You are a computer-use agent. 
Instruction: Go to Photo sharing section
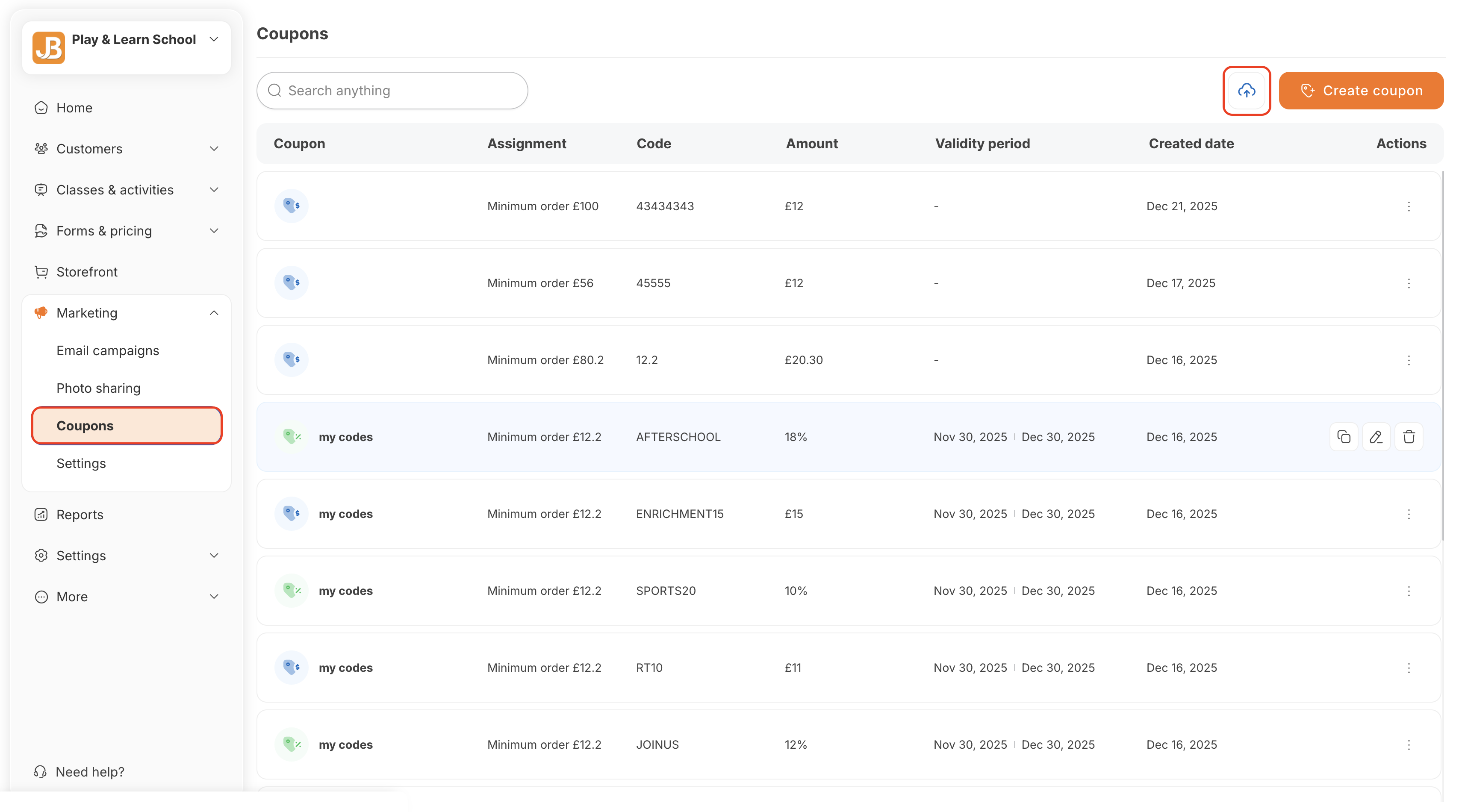pos(99,388)
